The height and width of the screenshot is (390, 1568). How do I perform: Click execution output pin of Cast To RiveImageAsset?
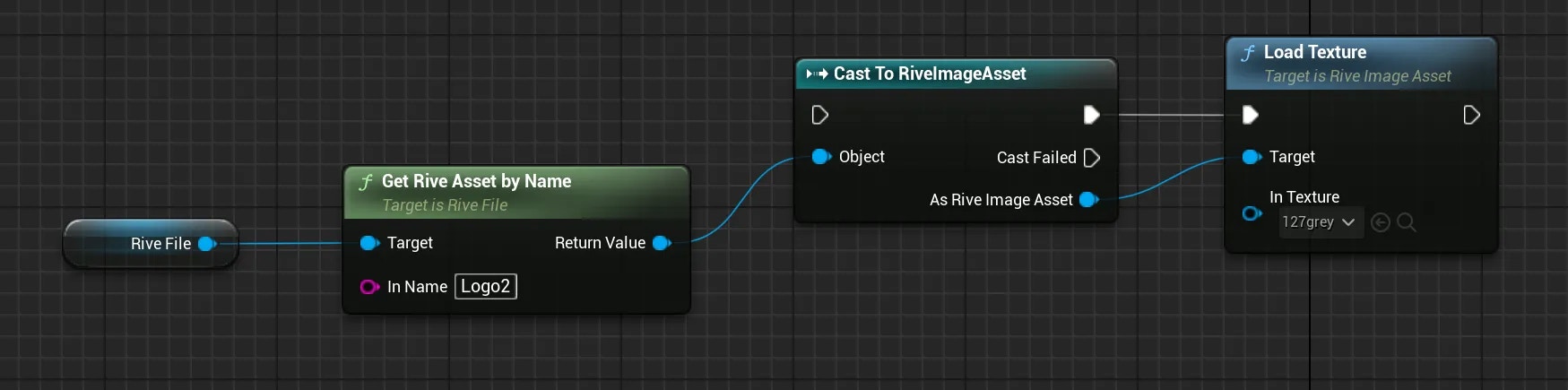pos(1091,115)
